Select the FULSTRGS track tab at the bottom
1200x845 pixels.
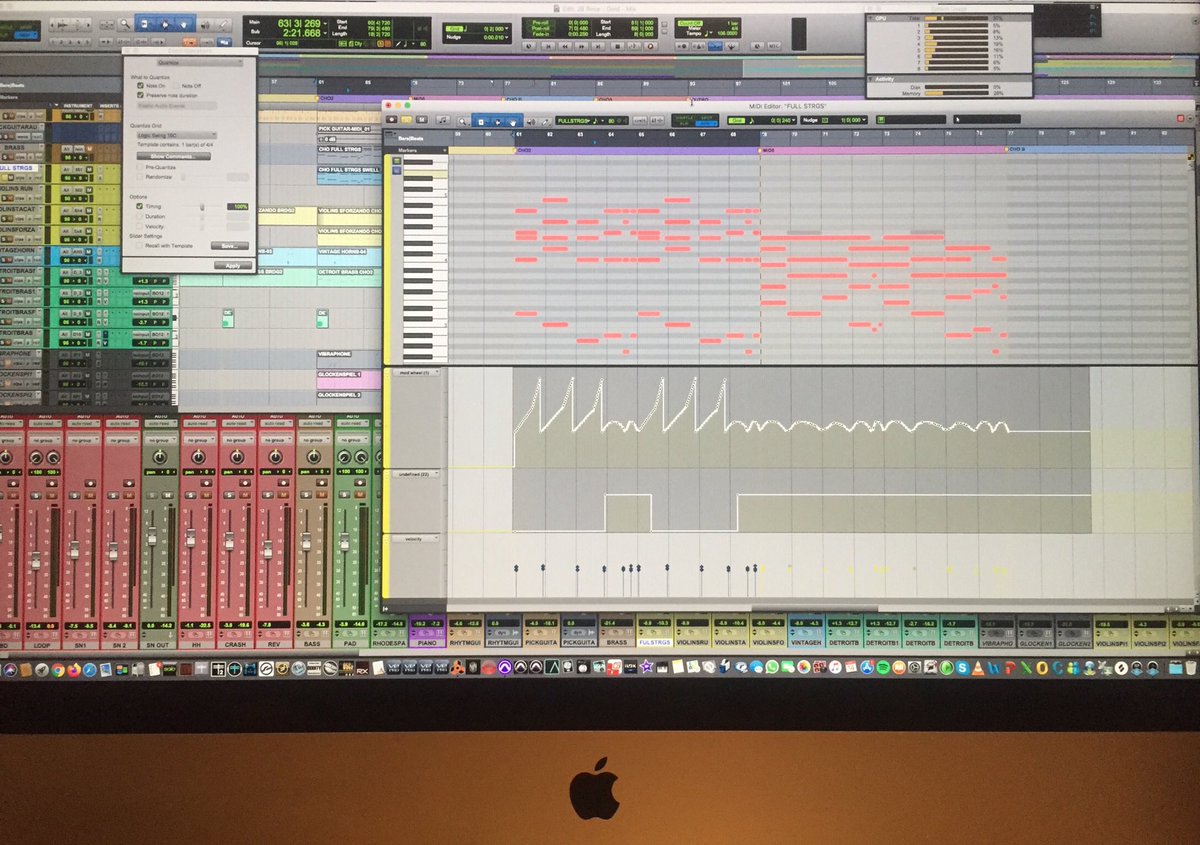coord(655,644)
